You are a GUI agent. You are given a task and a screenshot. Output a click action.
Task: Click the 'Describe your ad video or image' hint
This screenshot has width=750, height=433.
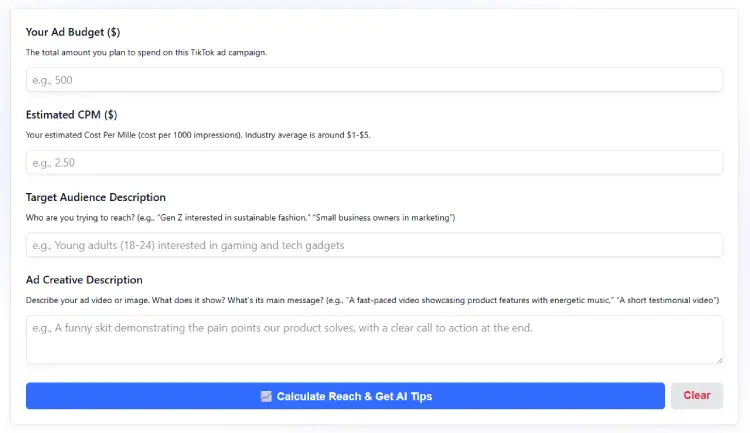[372, 300]
